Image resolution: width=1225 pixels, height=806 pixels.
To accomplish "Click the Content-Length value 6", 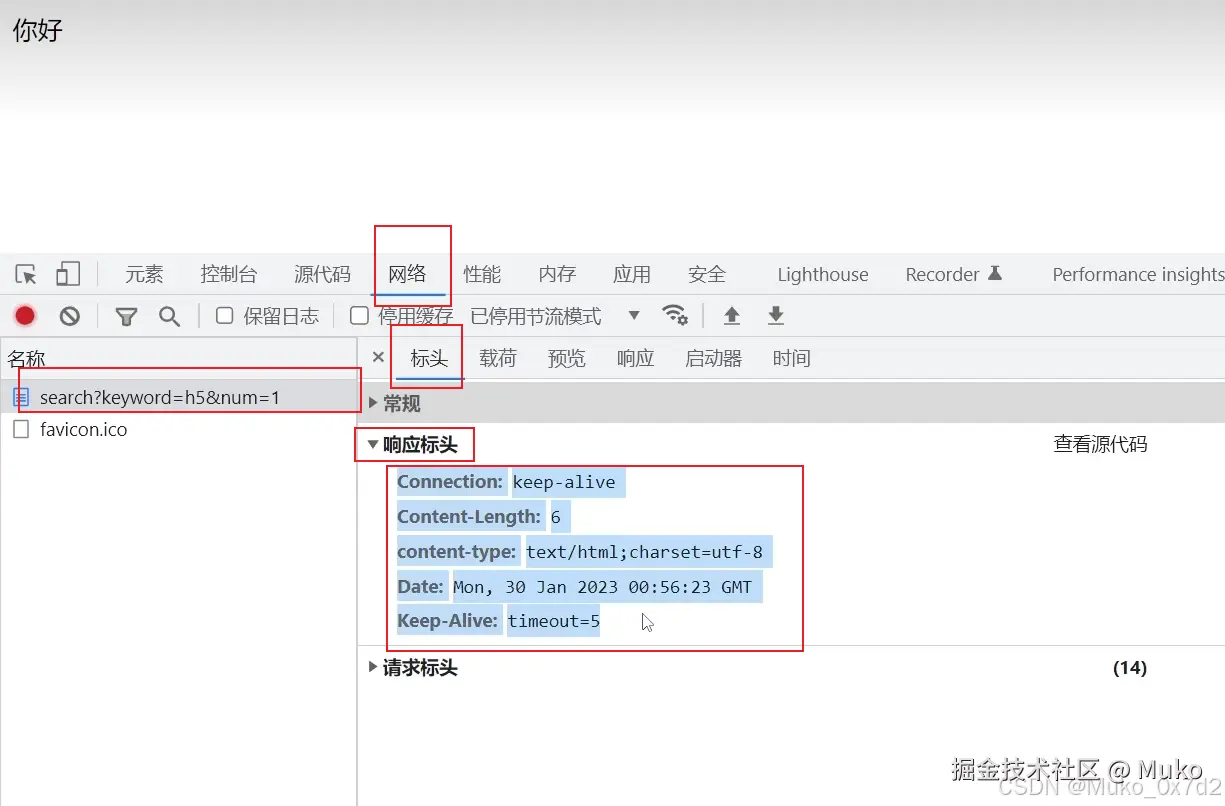I will pyautogui.click(x=556, y=517).
